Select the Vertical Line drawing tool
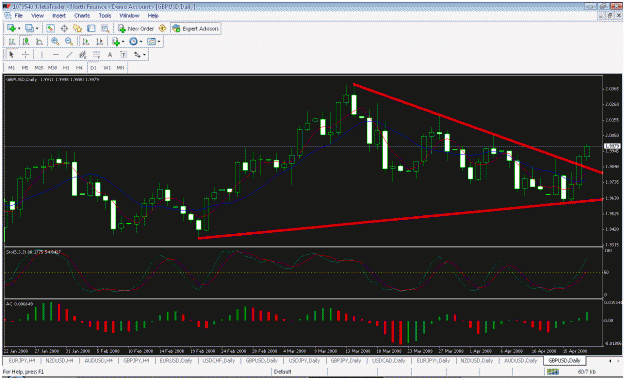This screenshot has height=378, width=625. [x=41, y=55]
